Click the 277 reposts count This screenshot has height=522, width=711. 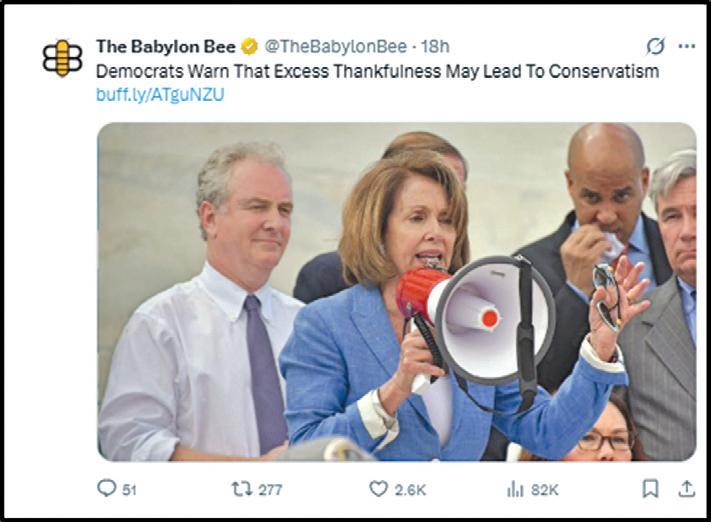pyautogui.click(x=270, y=490)
